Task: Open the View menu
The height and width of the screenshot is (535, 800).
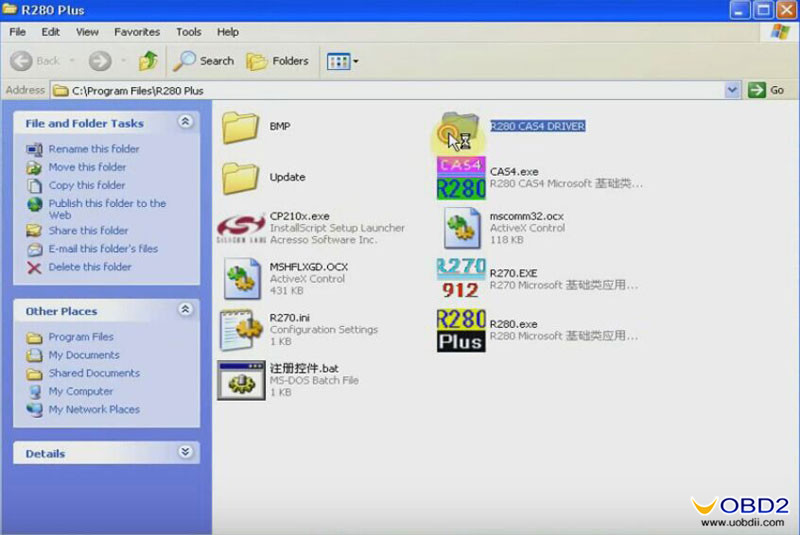Action: point(87,32)
